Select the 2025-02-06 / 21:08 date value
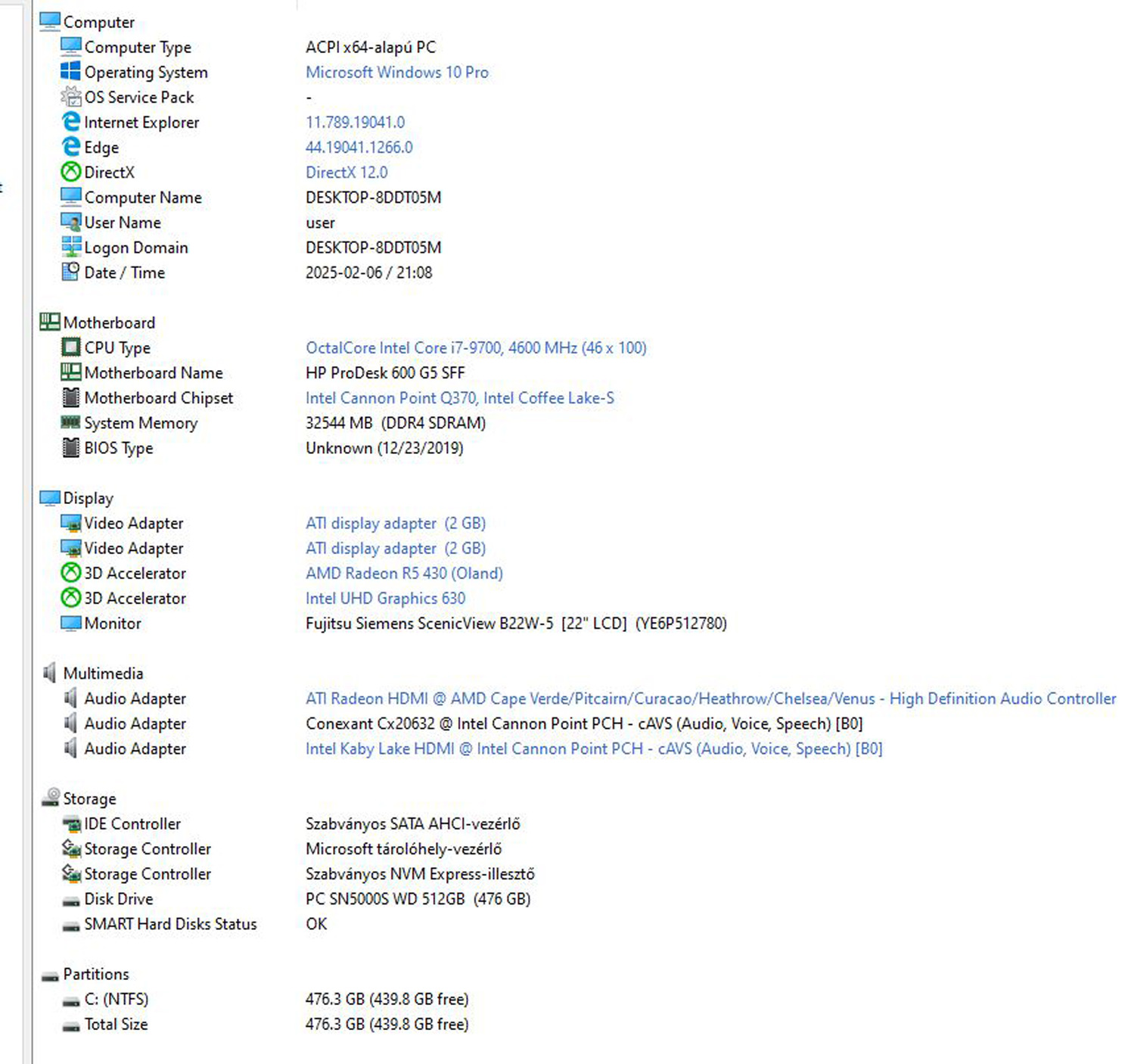Image resolution: width=1128 pixels, height=1064 pixels. [x=369, y=272]
